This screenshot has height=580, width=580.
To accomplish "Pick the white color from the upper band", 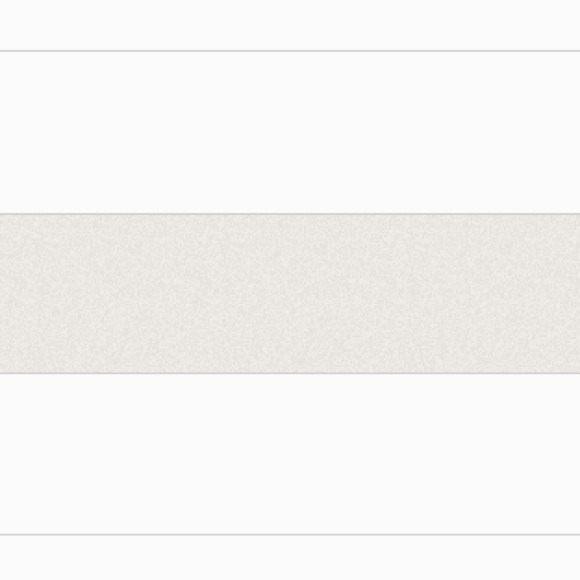I will 290,132.
